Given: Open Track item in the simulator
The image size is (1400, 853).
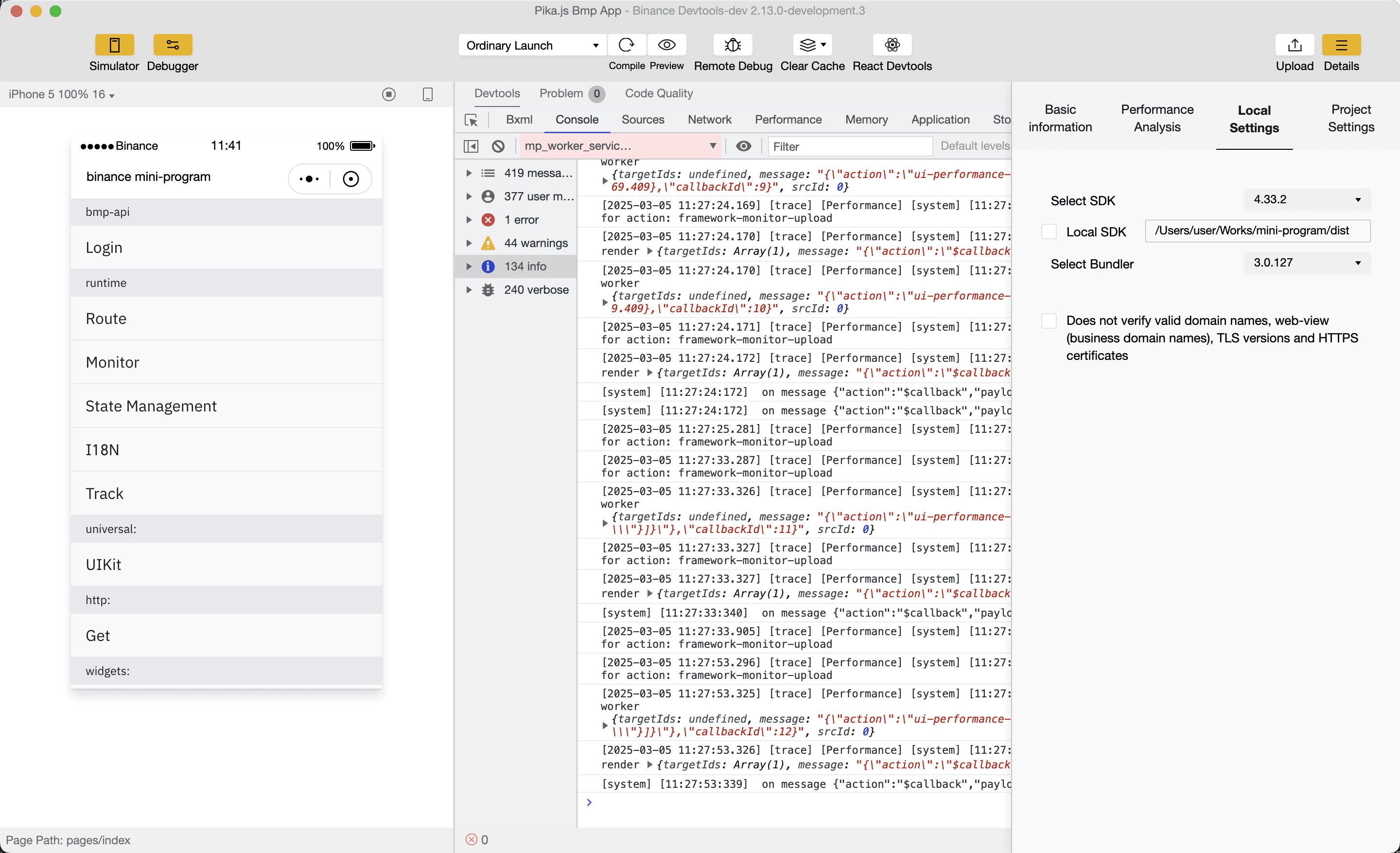Looking at the screenshot, I should coord(226,493).
